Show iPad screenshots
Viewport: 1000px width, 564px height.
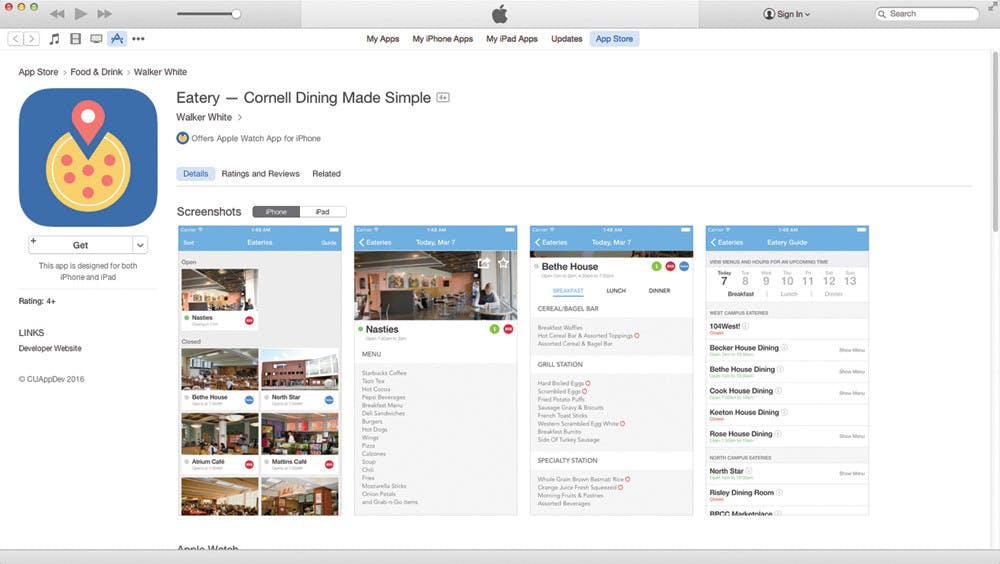[323, 212]
